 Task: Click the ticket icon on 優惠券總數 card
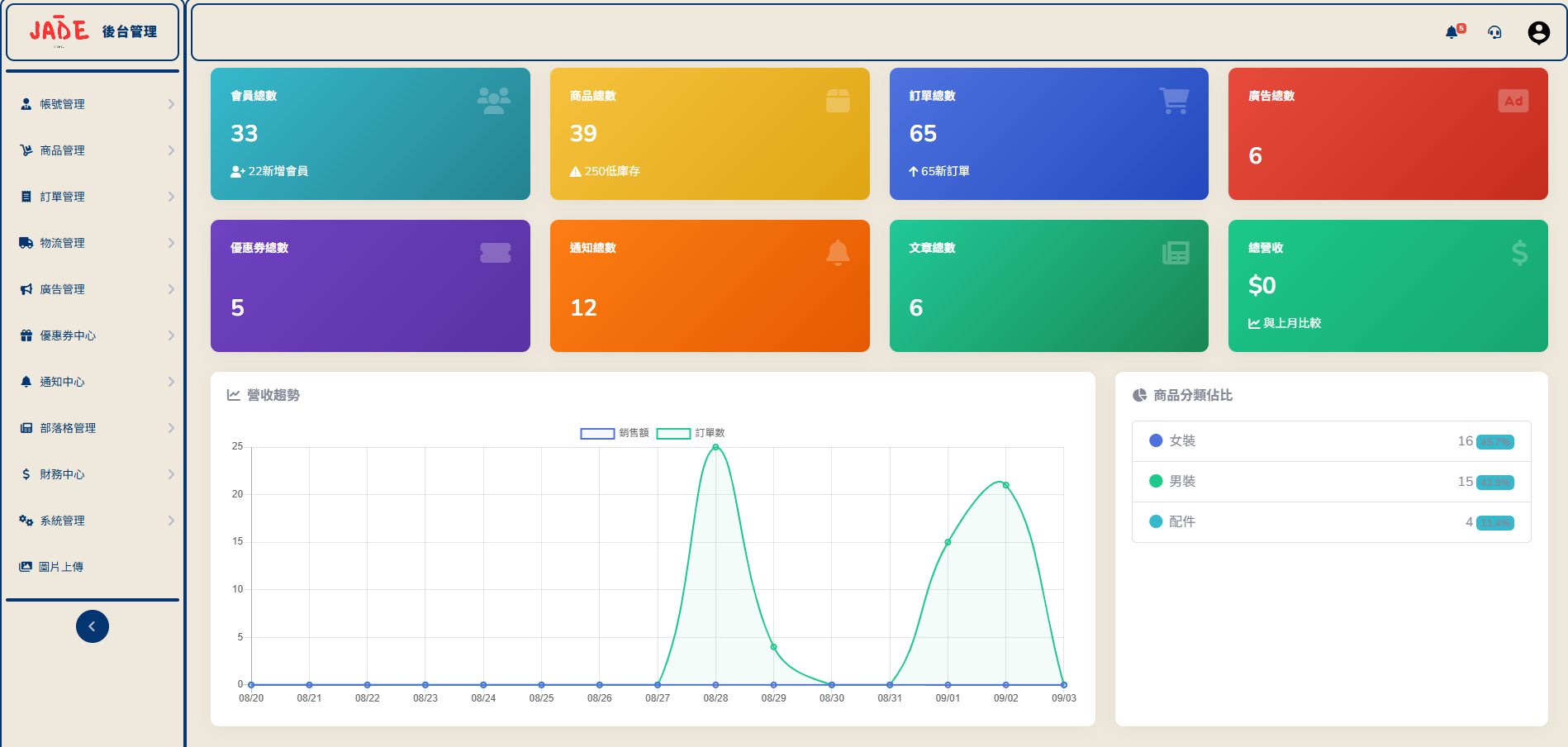(x=496, y=253)
